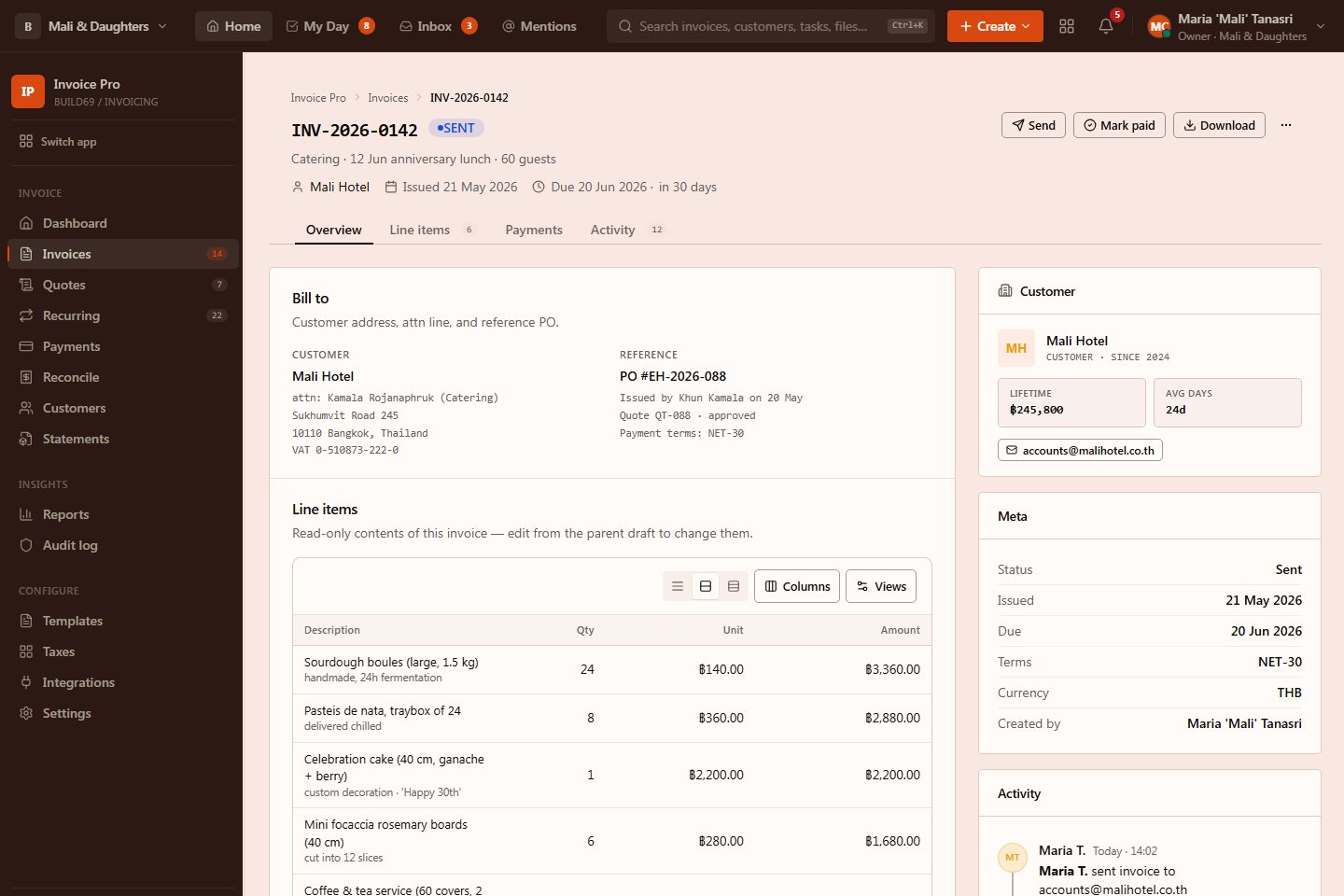Image resolution: width=1344 pixels, height=896 pixels.
Task: Open Settings in the sidebar
Action: click(x=123, y=713)
